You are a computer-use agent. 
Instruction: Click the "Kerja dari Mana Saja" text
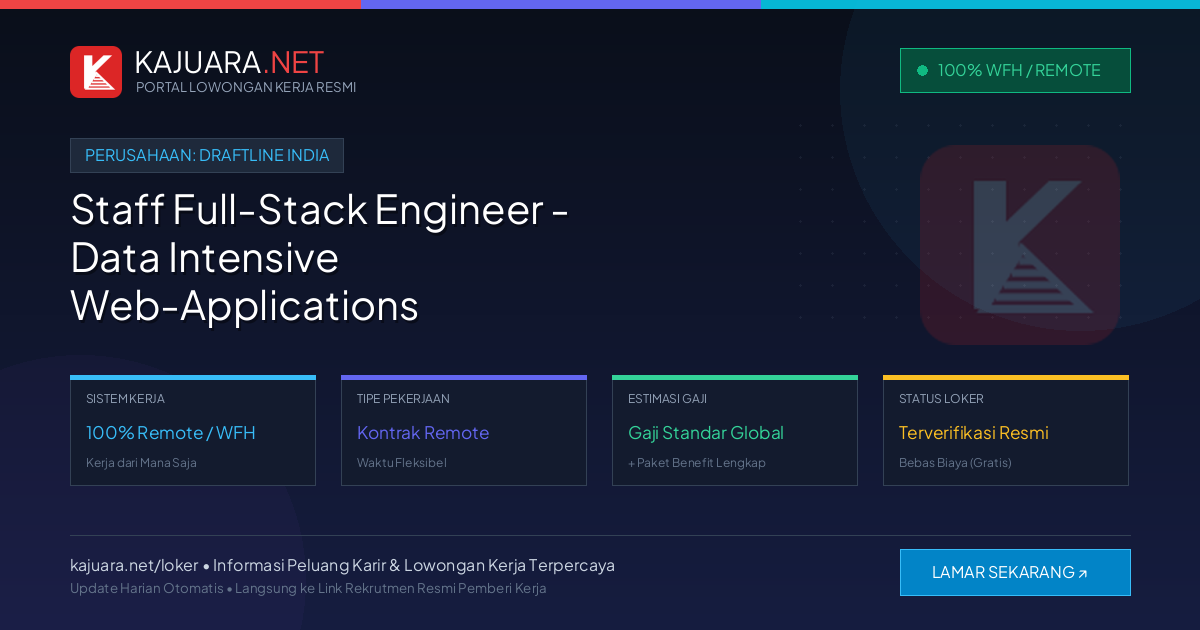pos(141,463)
